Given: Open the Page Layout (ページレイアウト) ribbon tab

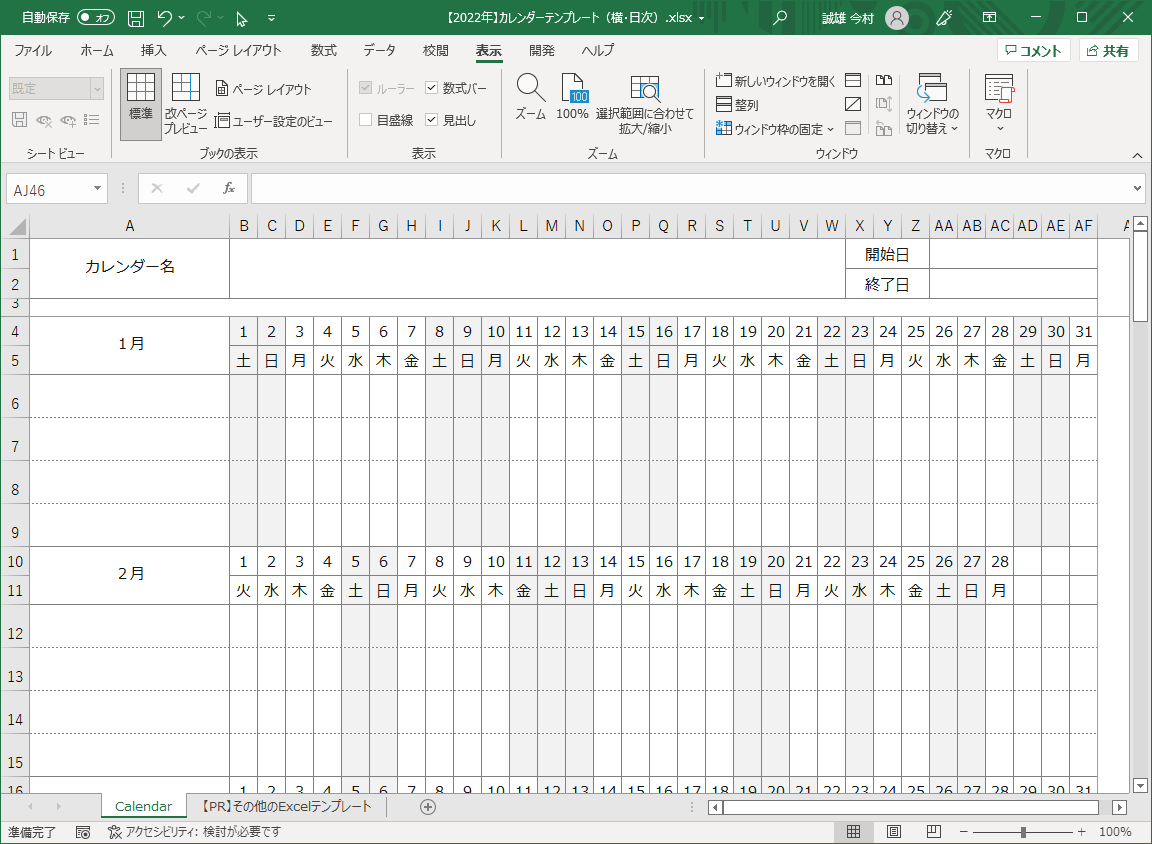Looking at the screenshot, I should coord(238,51).
